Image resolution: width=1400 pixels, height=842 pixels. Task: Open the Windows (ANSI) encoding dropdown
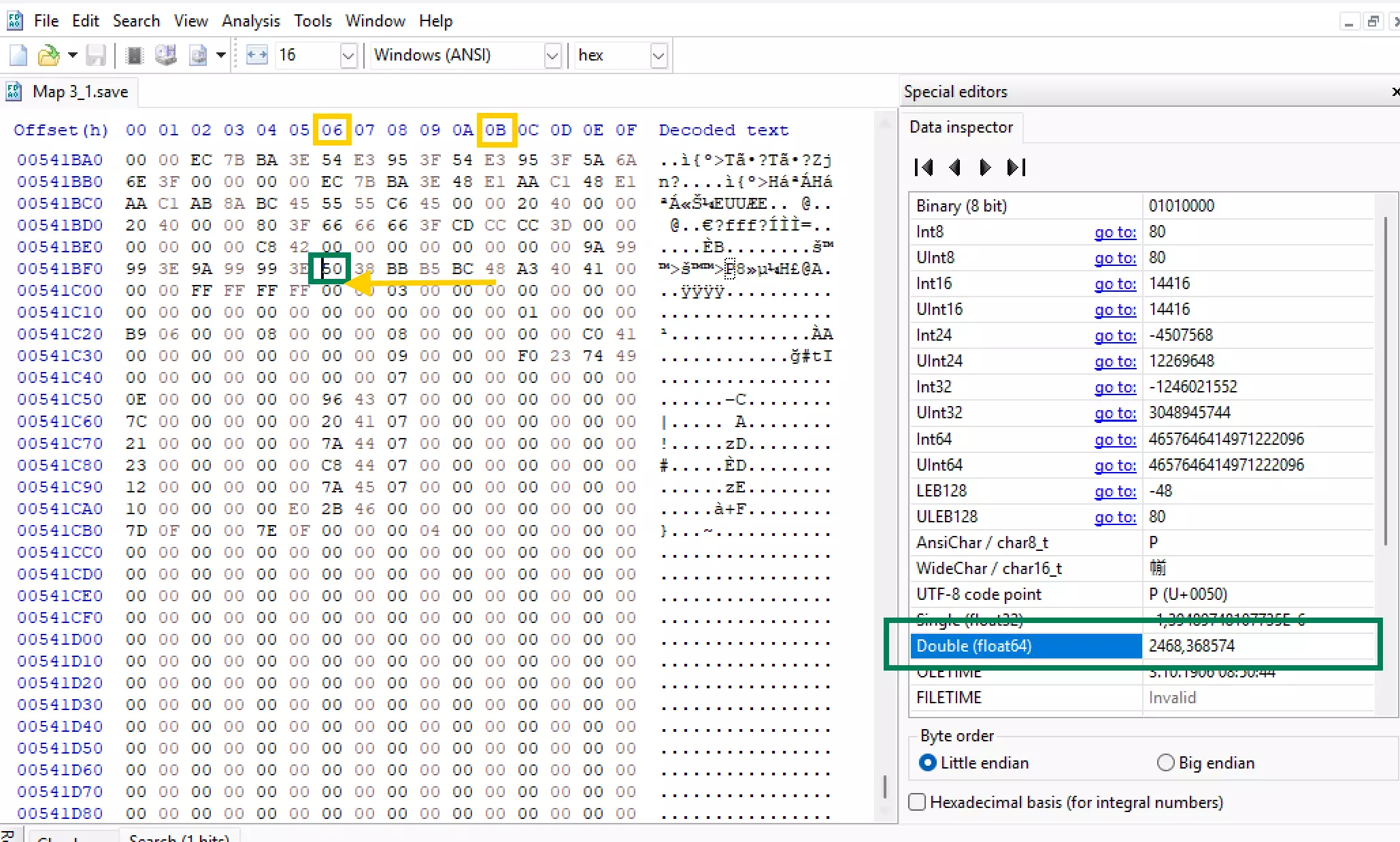click(x=552, y=55)
